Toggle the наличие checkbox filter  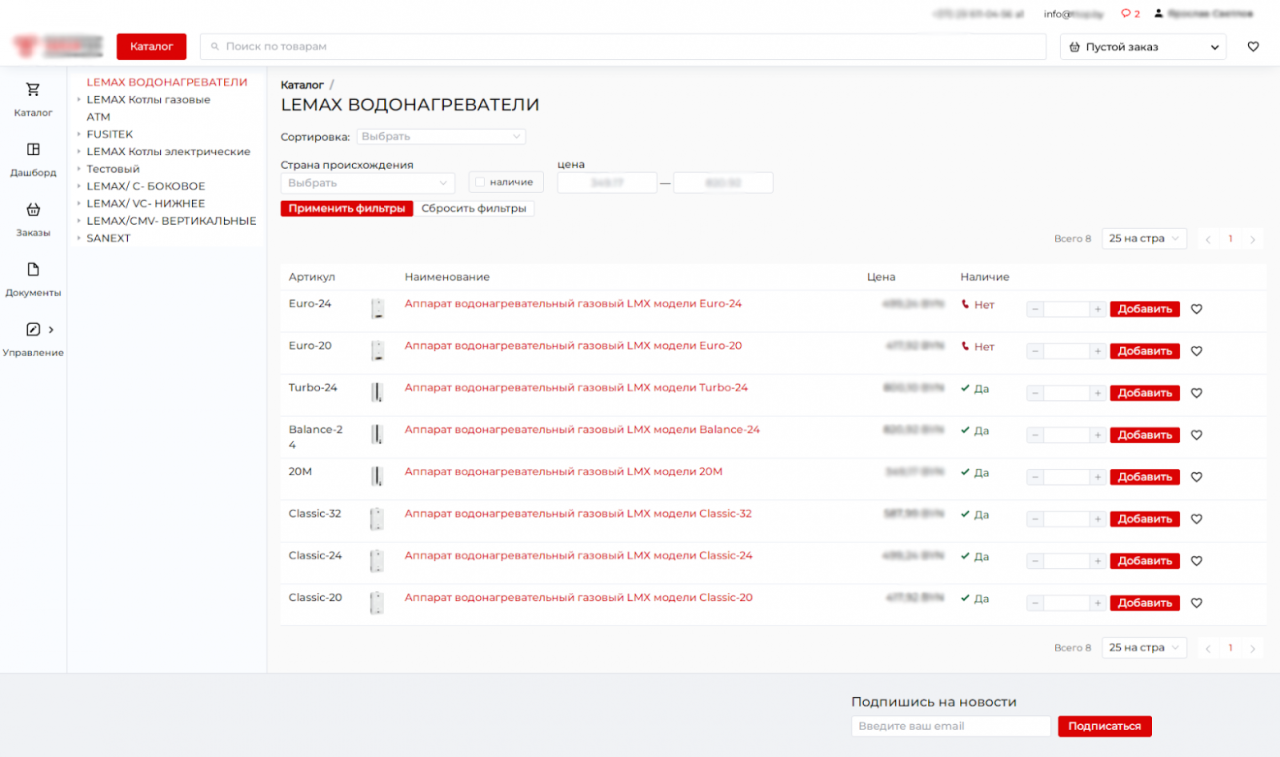(x=480, y=182)
